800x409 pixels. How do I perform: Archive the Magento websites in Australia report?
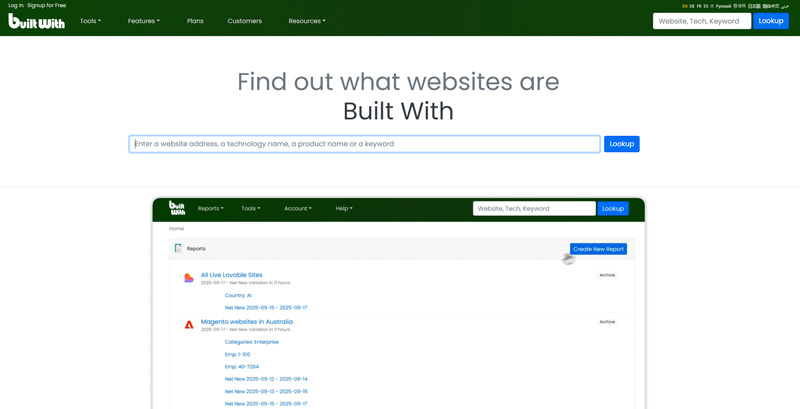[x=607, y=322]
